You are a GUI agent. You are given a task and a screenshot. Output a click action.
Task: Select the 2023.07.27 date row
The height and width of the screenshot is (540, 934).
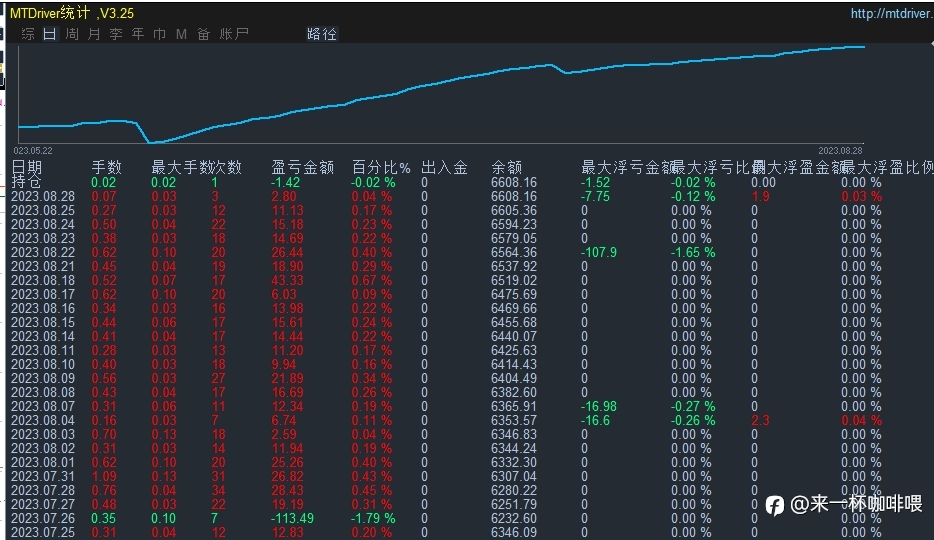tap(43, 504)
